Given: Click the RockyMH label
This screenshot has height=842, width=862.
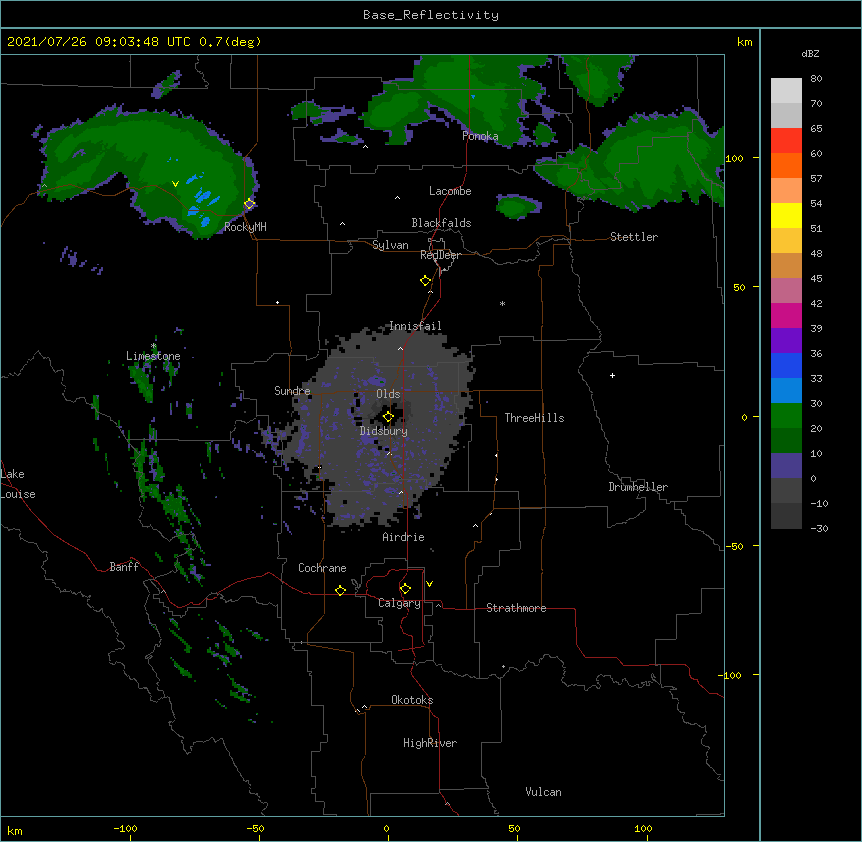Looking at the screenshot, I should 245,226.
